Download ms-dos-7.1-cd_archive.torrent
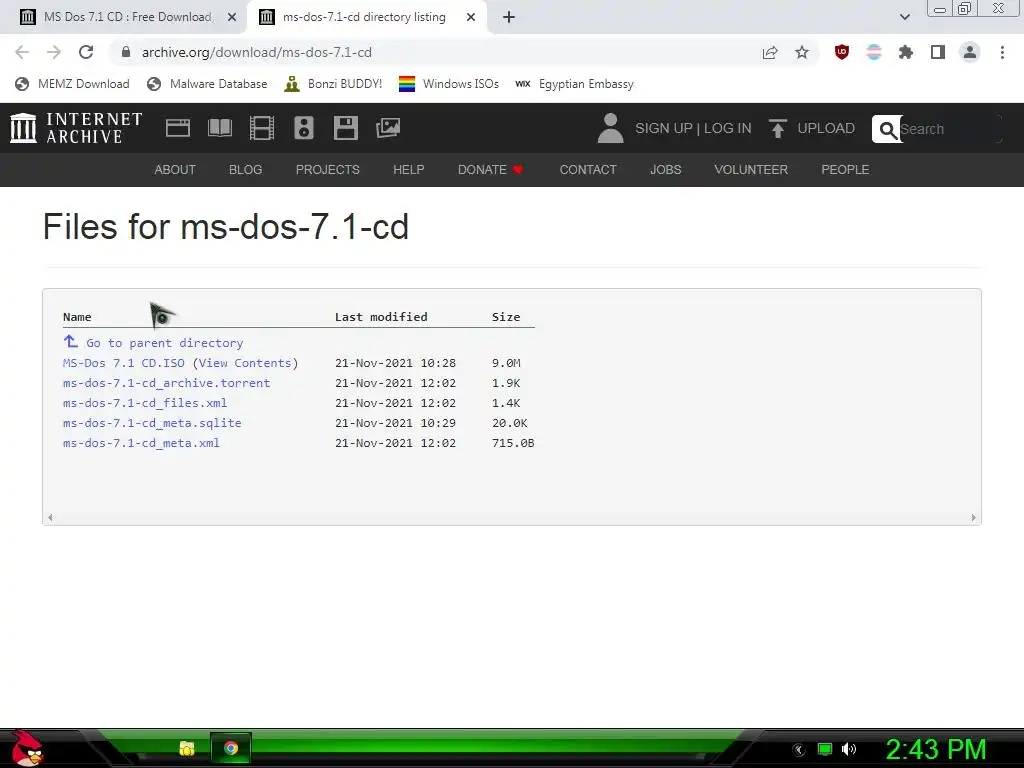This screenshot has width=1024, height=768. tap(167, 383)
